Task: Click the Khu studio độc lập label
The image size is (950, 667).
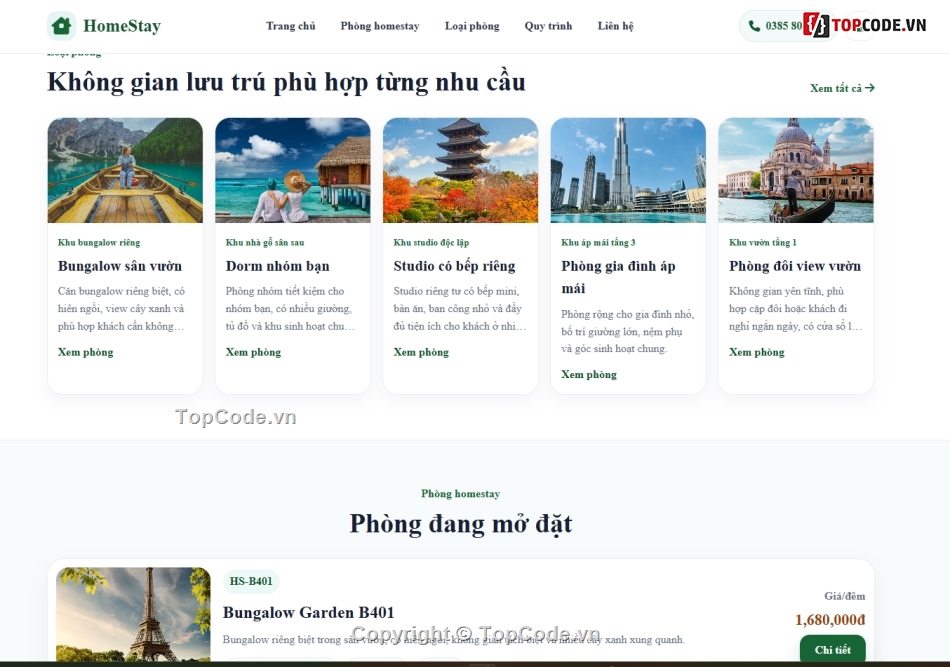Action: coord(431,242)
